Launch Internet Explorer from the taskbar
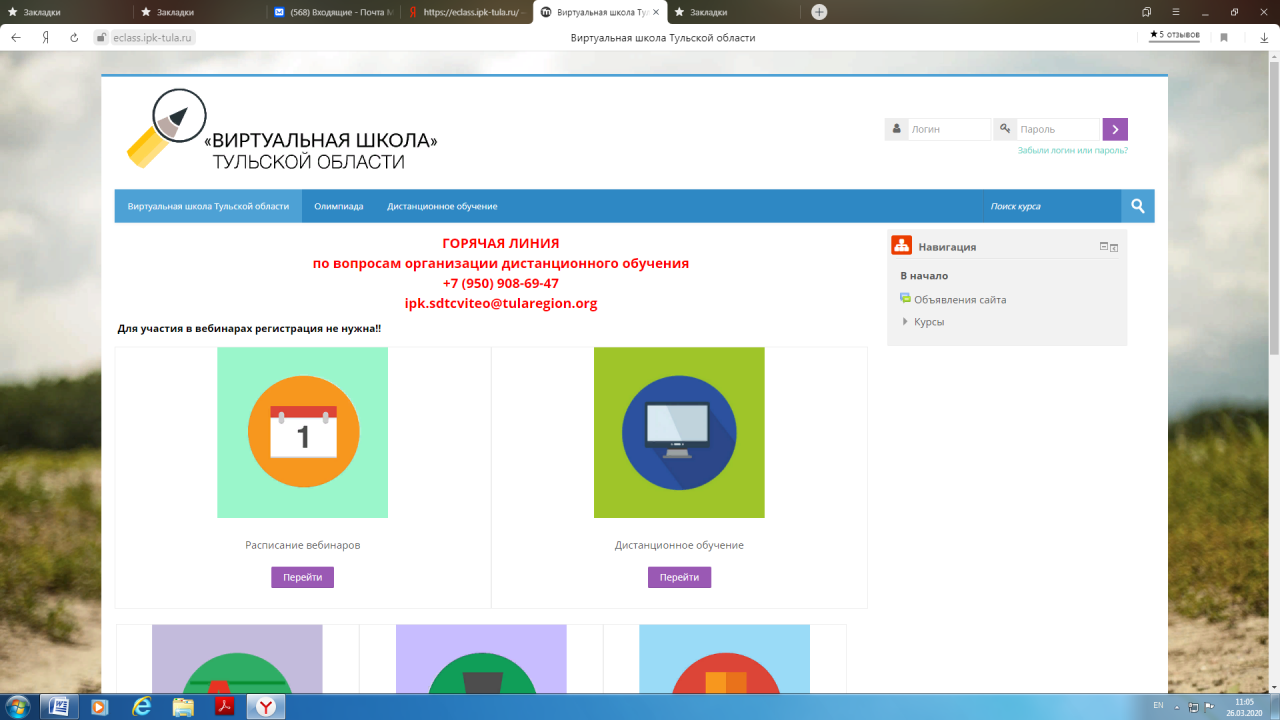 coord(141,707)
